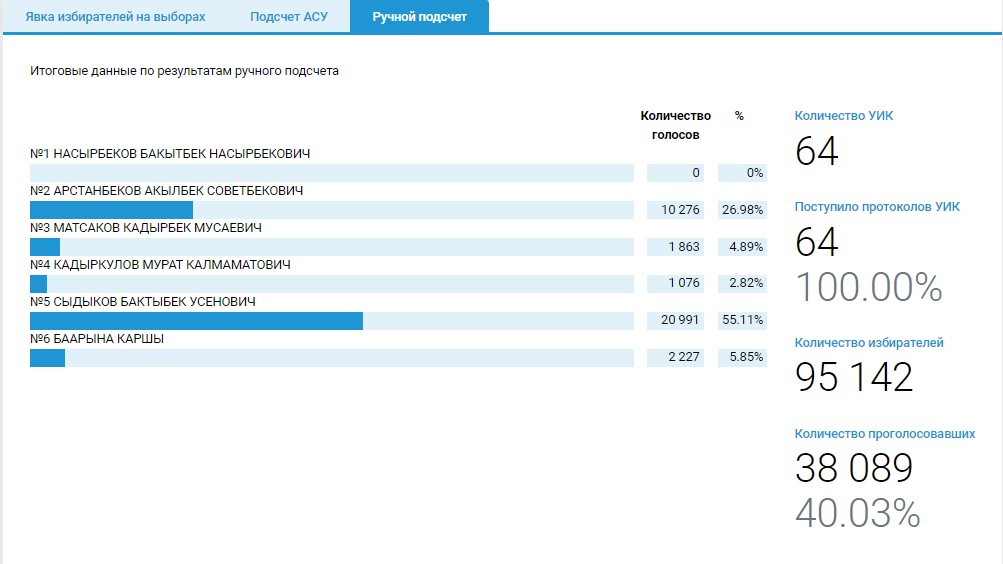Click the Количество голосов column header
1003x564 pixels.
coord(675,125)
